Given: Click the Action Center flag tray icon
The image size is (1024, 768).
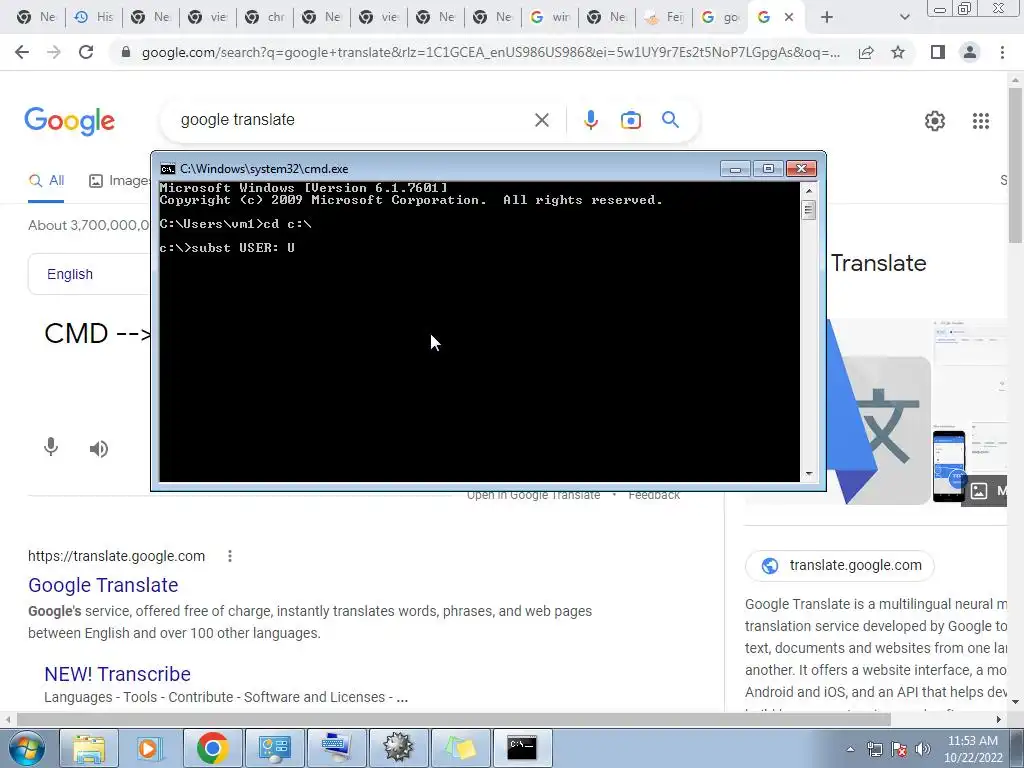Looking at the screenshot, I should coord(899,749).
